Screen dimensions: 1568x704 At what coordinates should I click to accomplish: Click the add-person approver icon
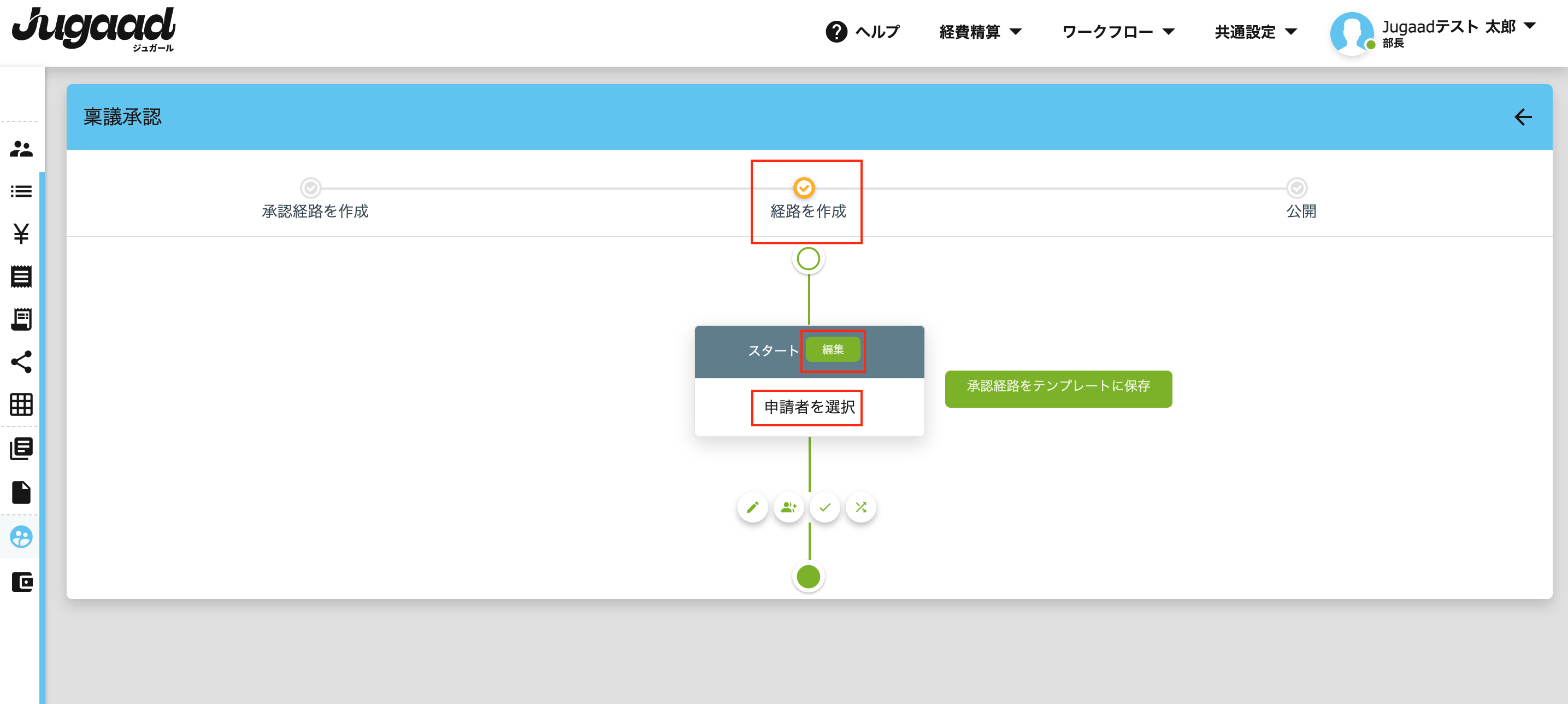(x=789, y=507)
